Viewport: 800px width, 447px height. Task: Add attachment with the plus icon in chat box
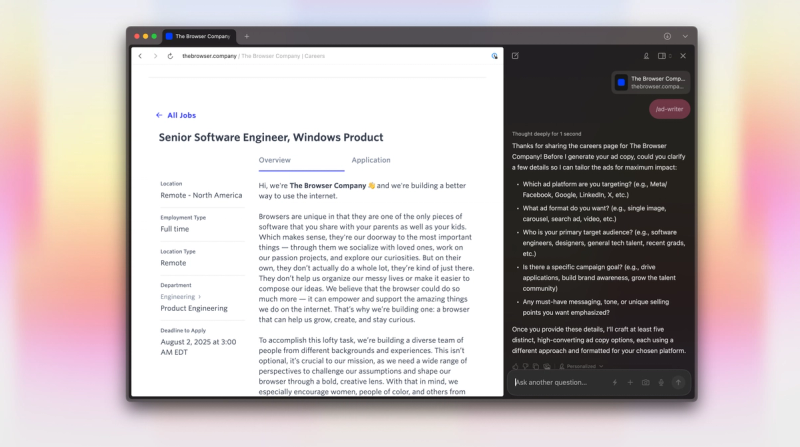(x=630, y=382)
